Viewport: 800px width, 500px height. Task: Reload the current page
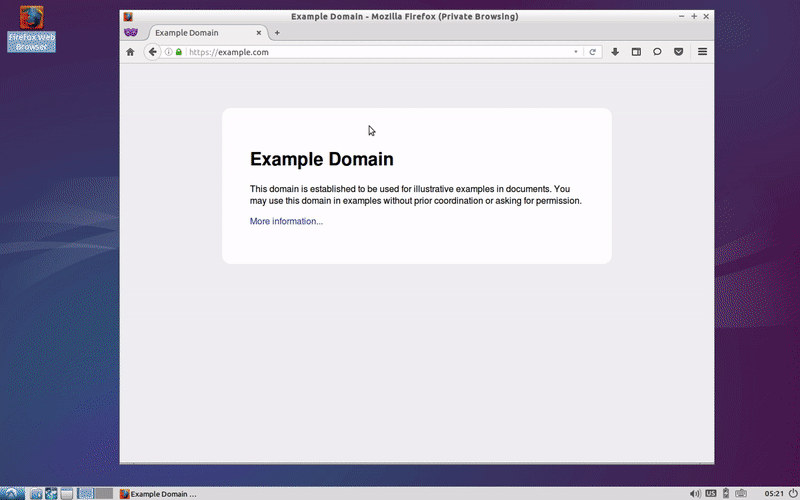coord(592,52)
